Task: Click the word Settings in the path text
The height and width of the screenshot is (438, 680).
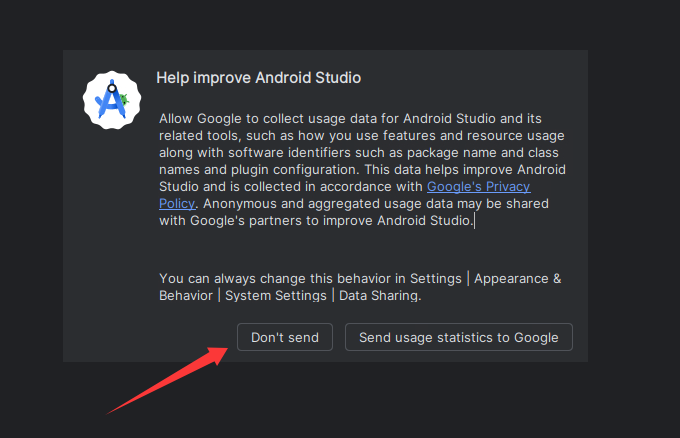Action: tap(435, 278)
